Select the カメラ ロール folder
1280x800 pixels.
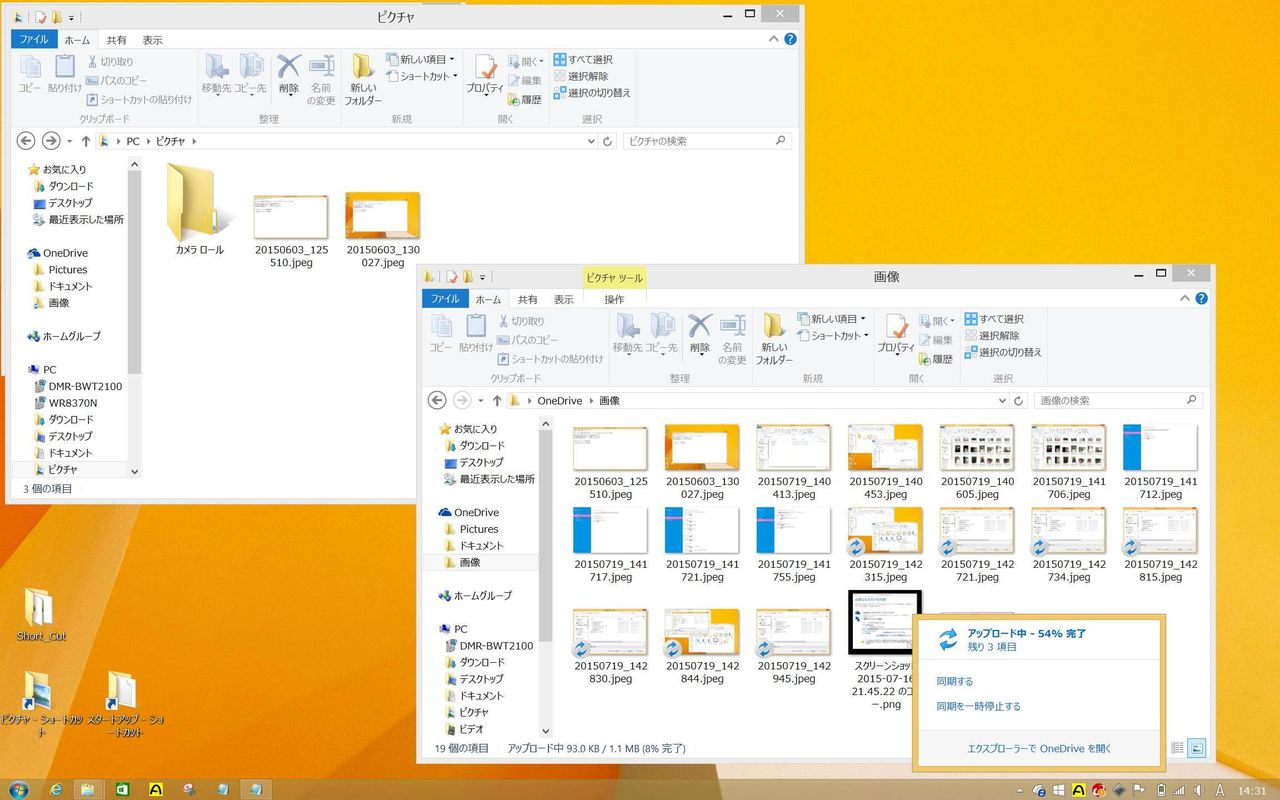[x=200, y=210]
